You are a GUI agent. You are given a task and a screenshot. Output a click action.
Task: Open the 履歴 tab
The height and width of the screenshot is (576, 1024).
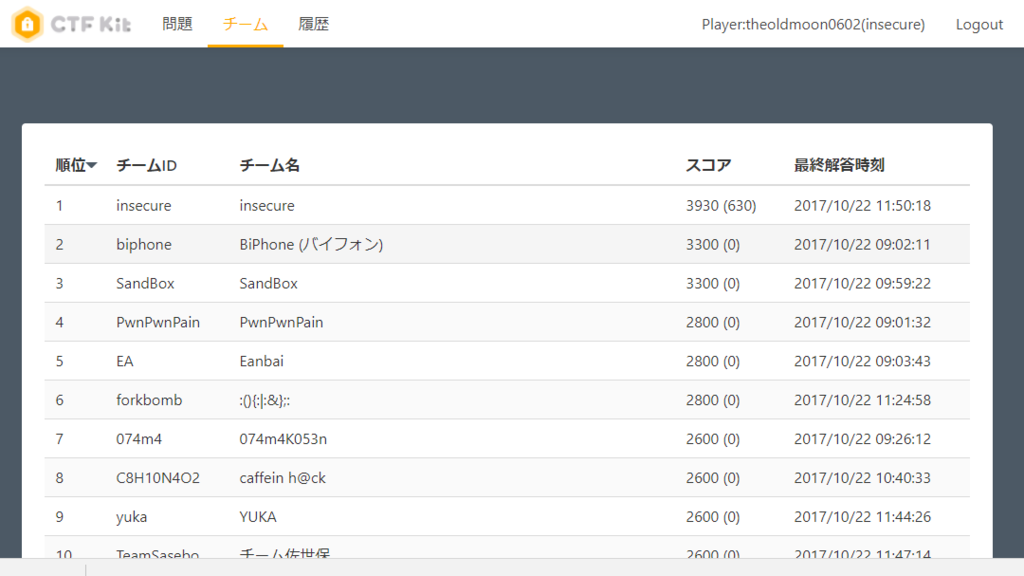[313, 24]
